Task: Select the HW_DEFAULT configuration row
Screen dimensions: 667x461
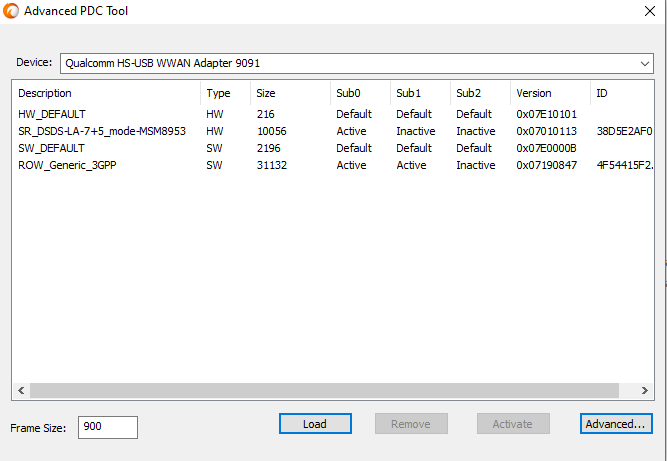Action: click(333, 114)
